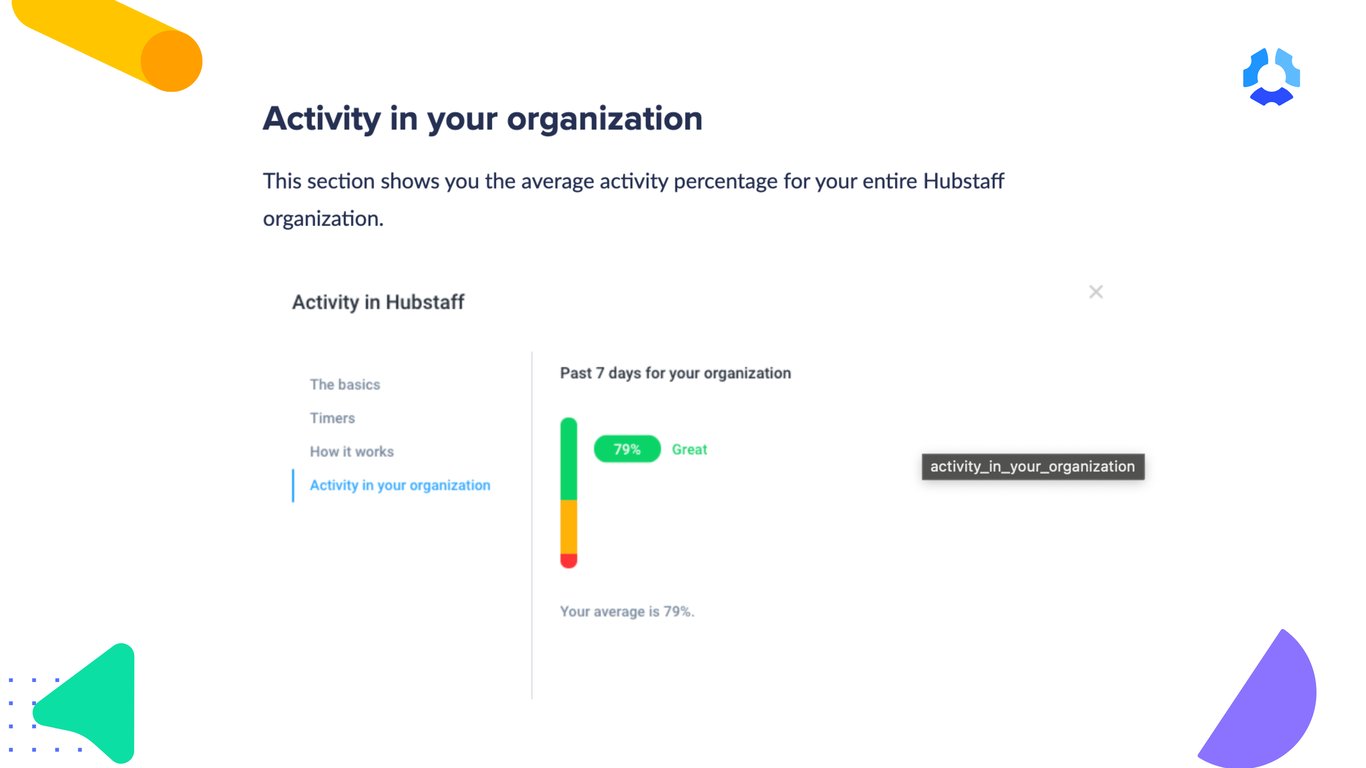Click the green triangle shape

point(88,703)
